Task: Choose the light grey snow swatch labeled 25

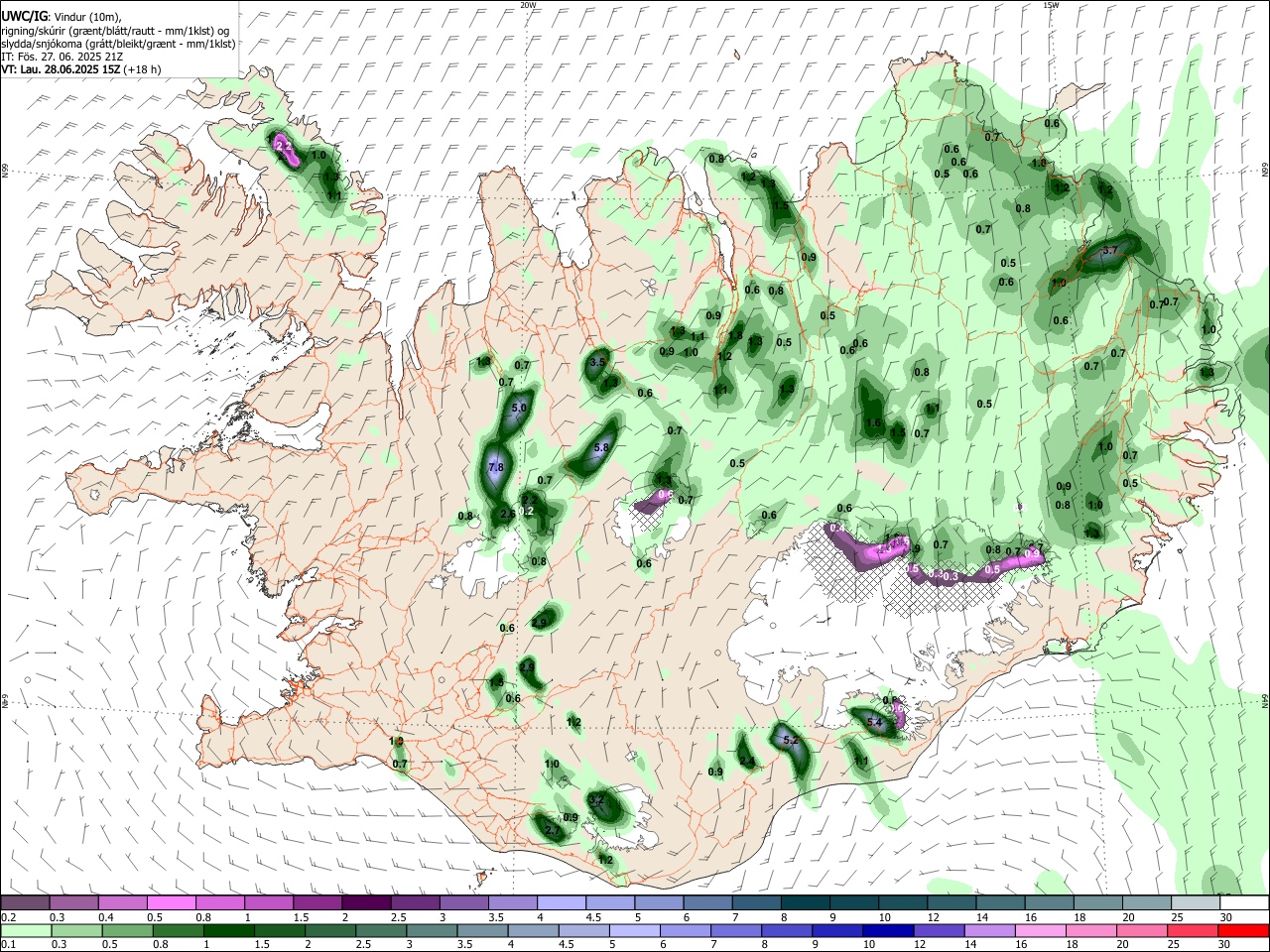Action: [1197, 903]
